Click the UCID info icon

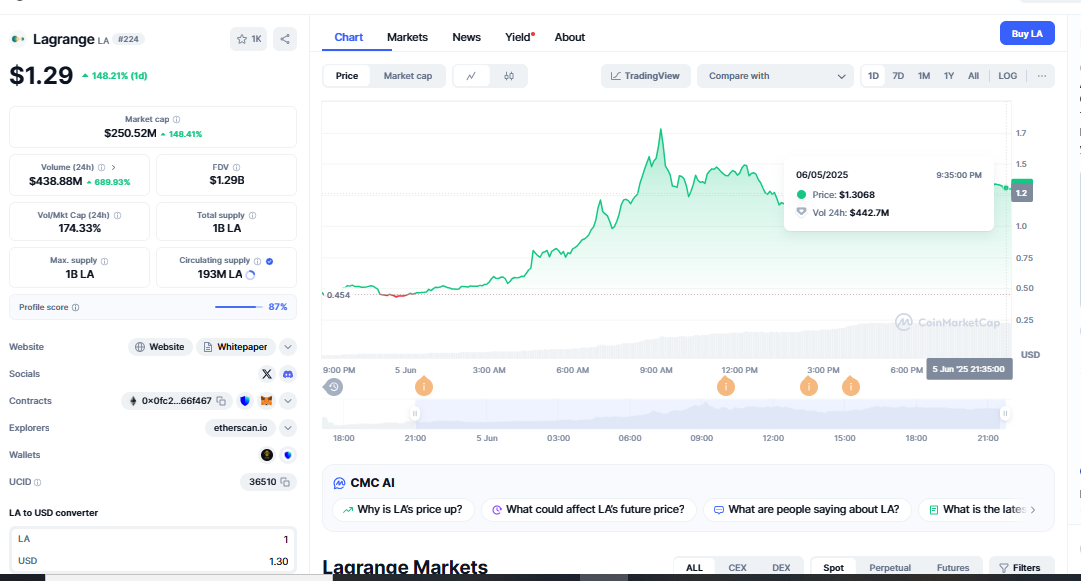(37, 482)
